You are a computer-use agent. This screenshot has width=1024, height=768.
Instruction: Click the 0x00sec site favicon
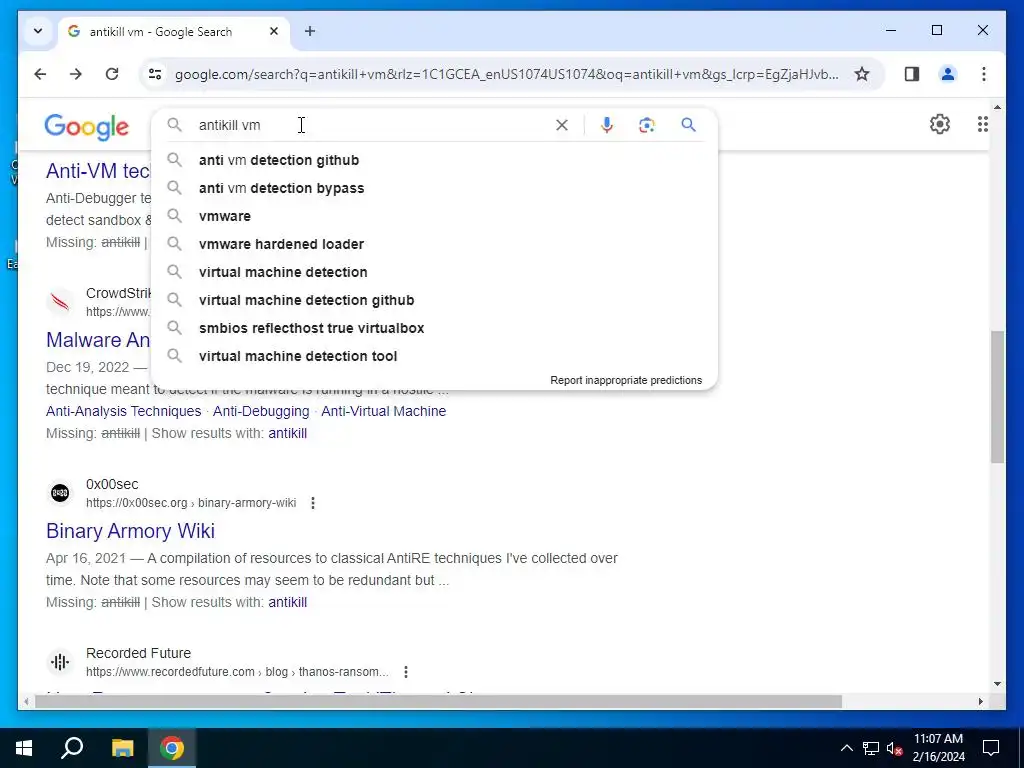[60, 493]
